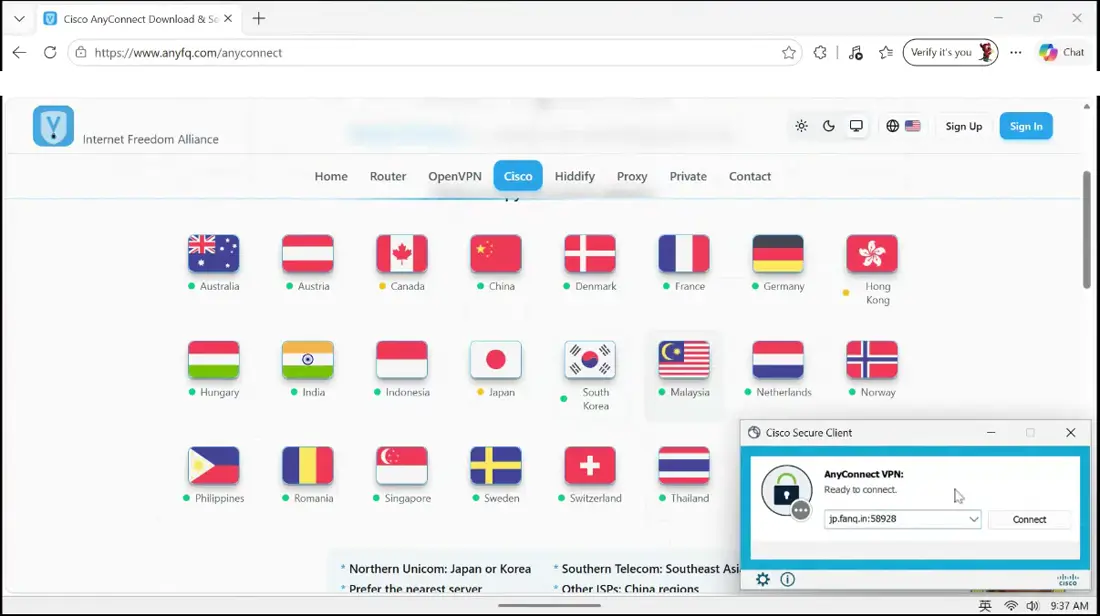Open the OpenVPN menu item

pos(455,176)
